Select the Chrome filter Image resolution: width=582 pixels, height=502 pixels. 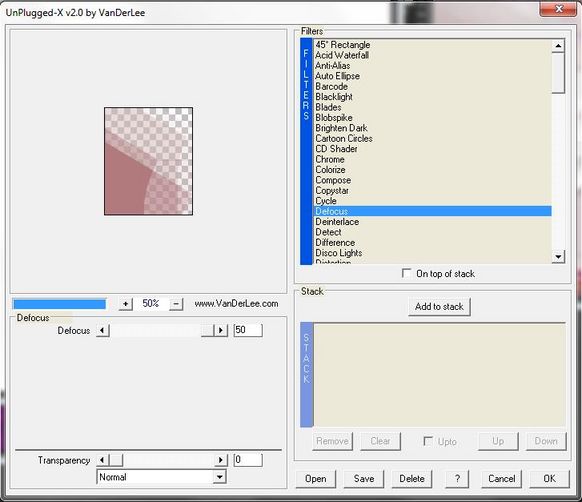[x=432, y=159]
